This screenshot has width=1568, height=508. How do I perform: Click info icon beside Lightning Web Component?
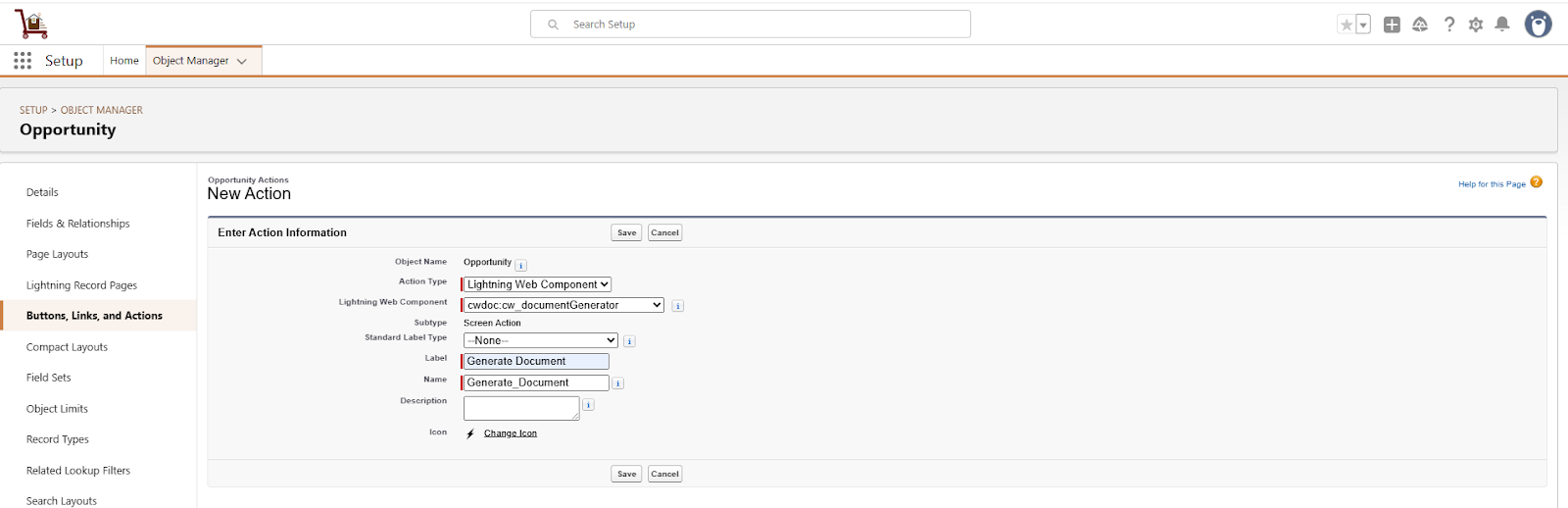click(x=677, y=306)
